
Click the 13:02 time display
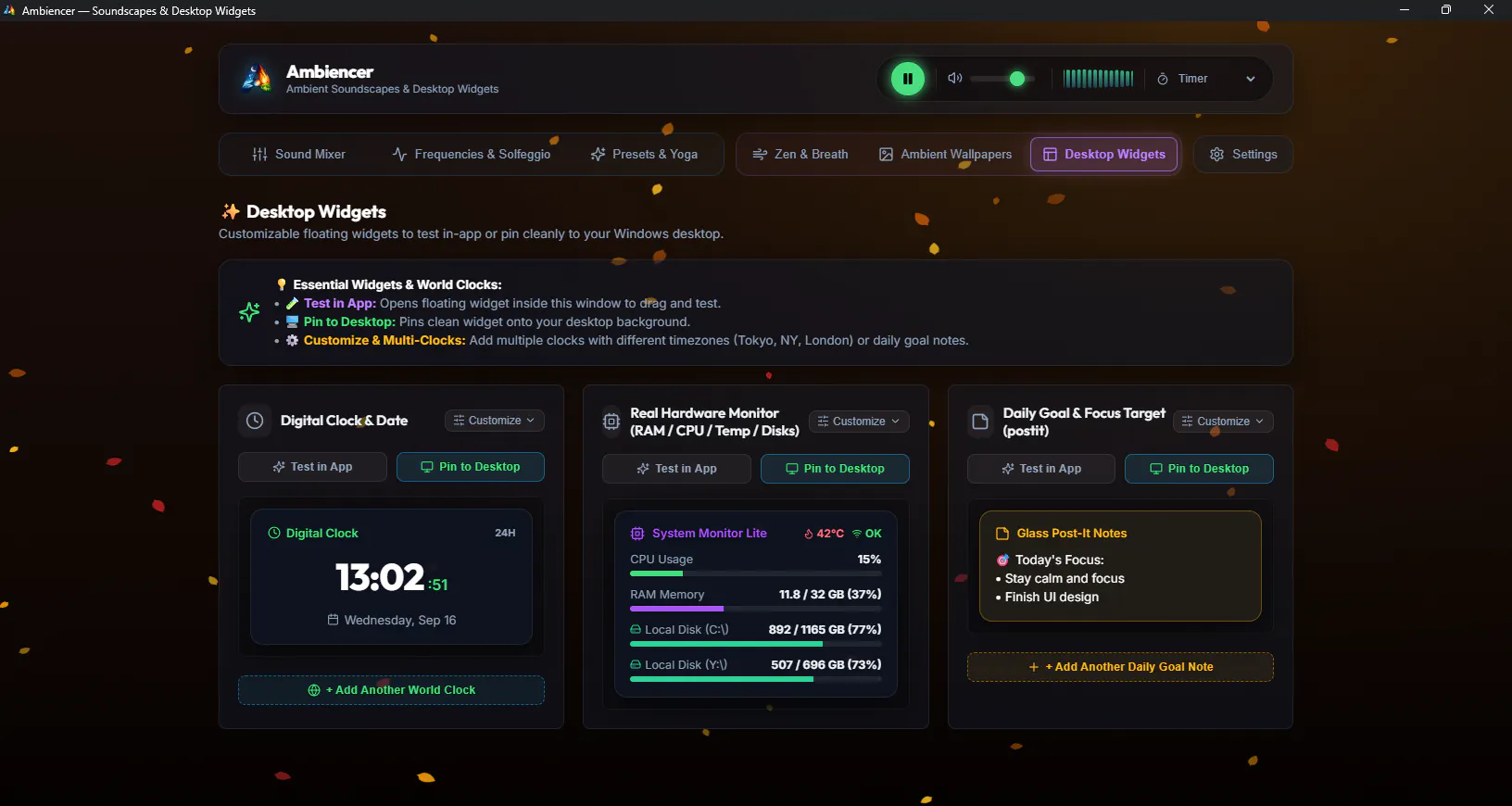(380, 577)
